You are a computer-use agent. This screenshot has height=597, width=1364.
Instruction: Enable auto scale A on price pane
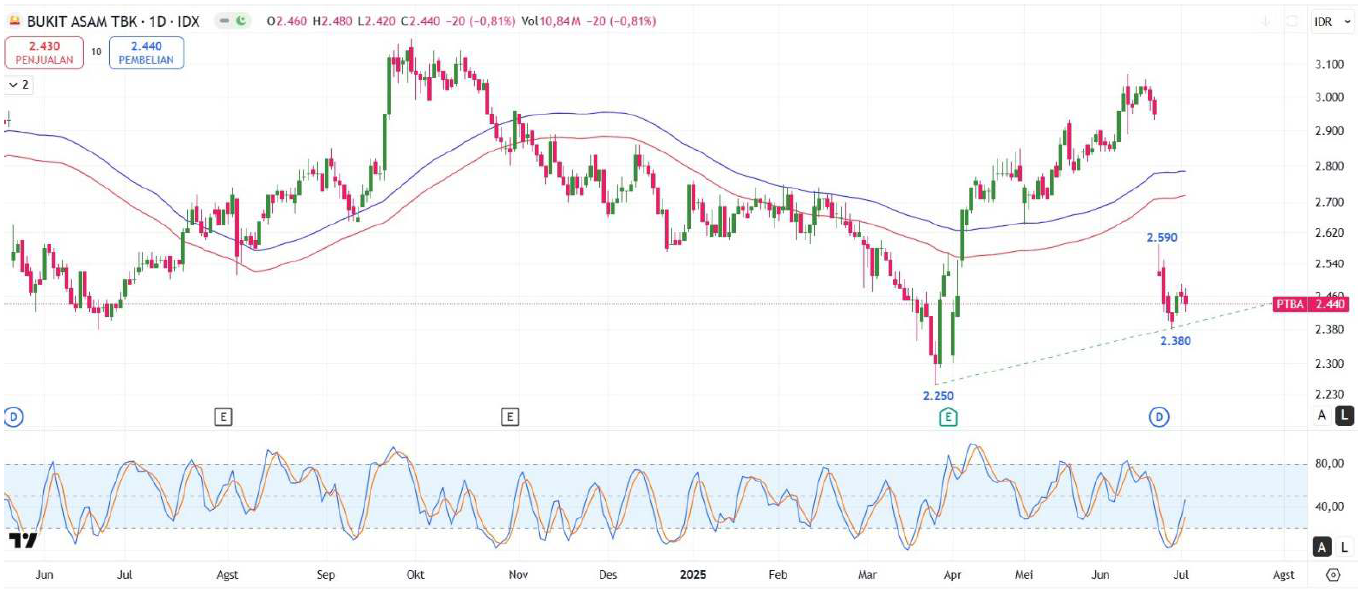coord(1322,415)
